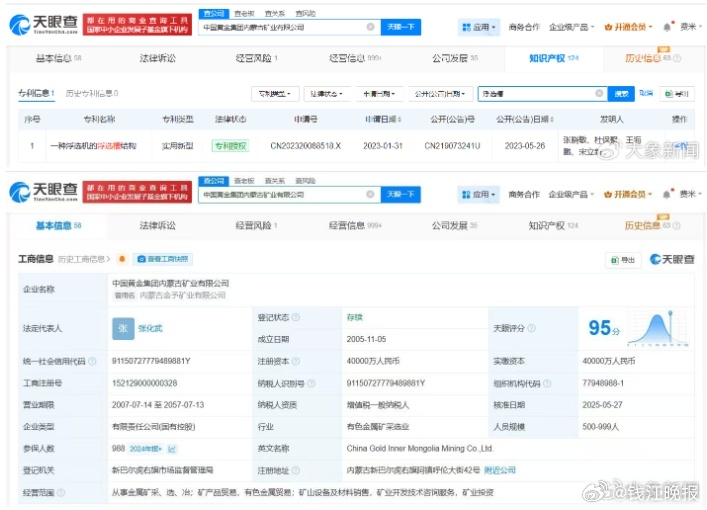Screen dimensions: 707x510
Task: Open the 专利类型 filter dropdown
Action: (275, 93)
